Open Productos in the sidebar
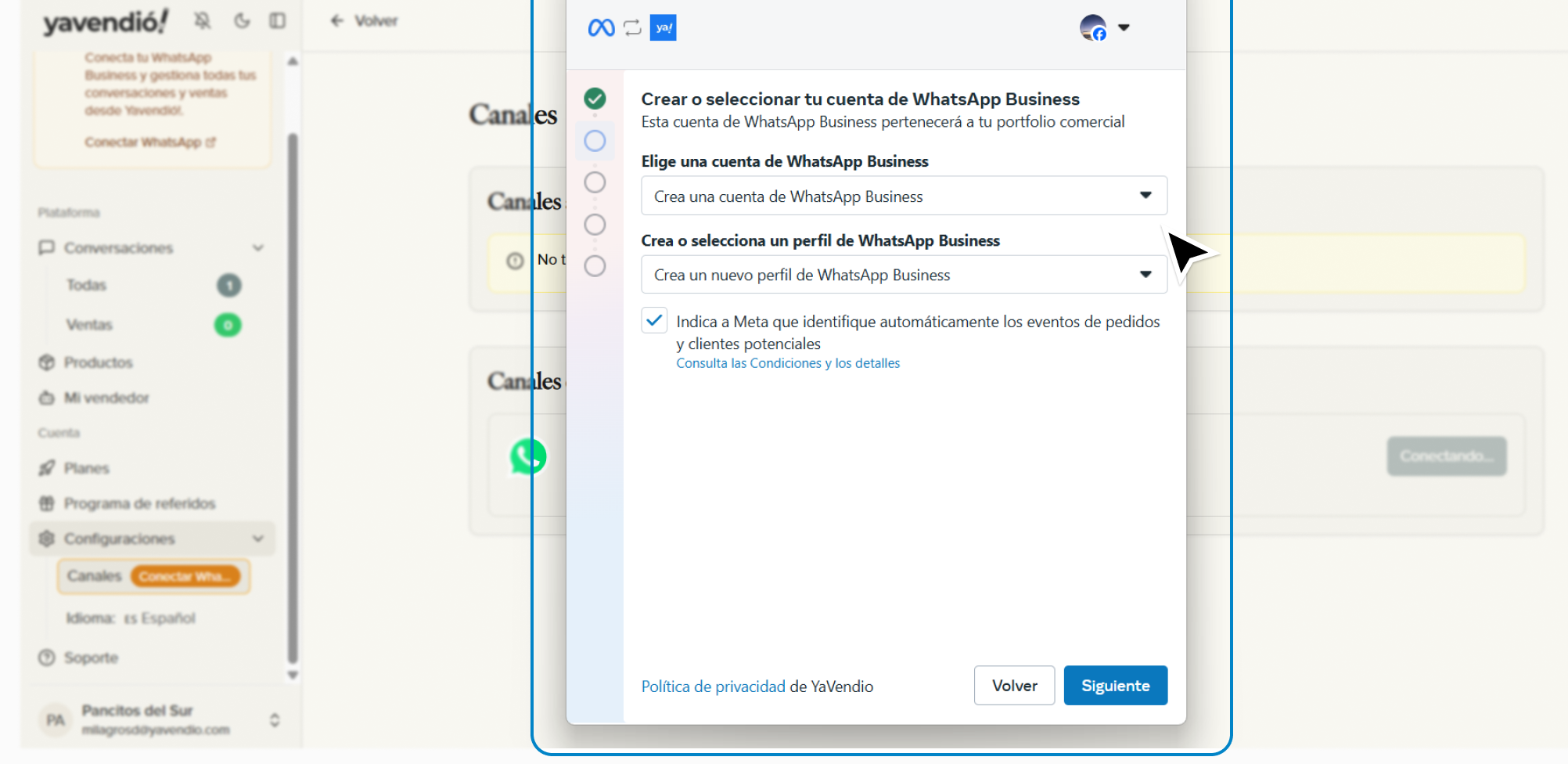Image resolution: width=1568 pixels, height=764 pixels. click(x=99, y=362)
